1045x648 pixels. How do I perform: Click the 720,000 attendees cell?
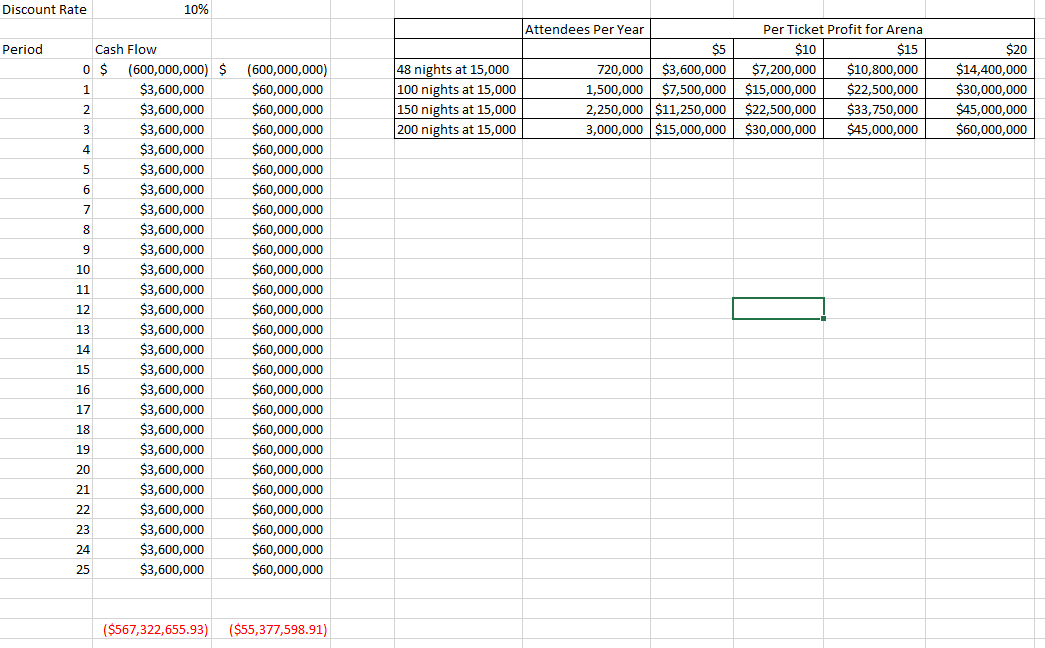[614, 69]
